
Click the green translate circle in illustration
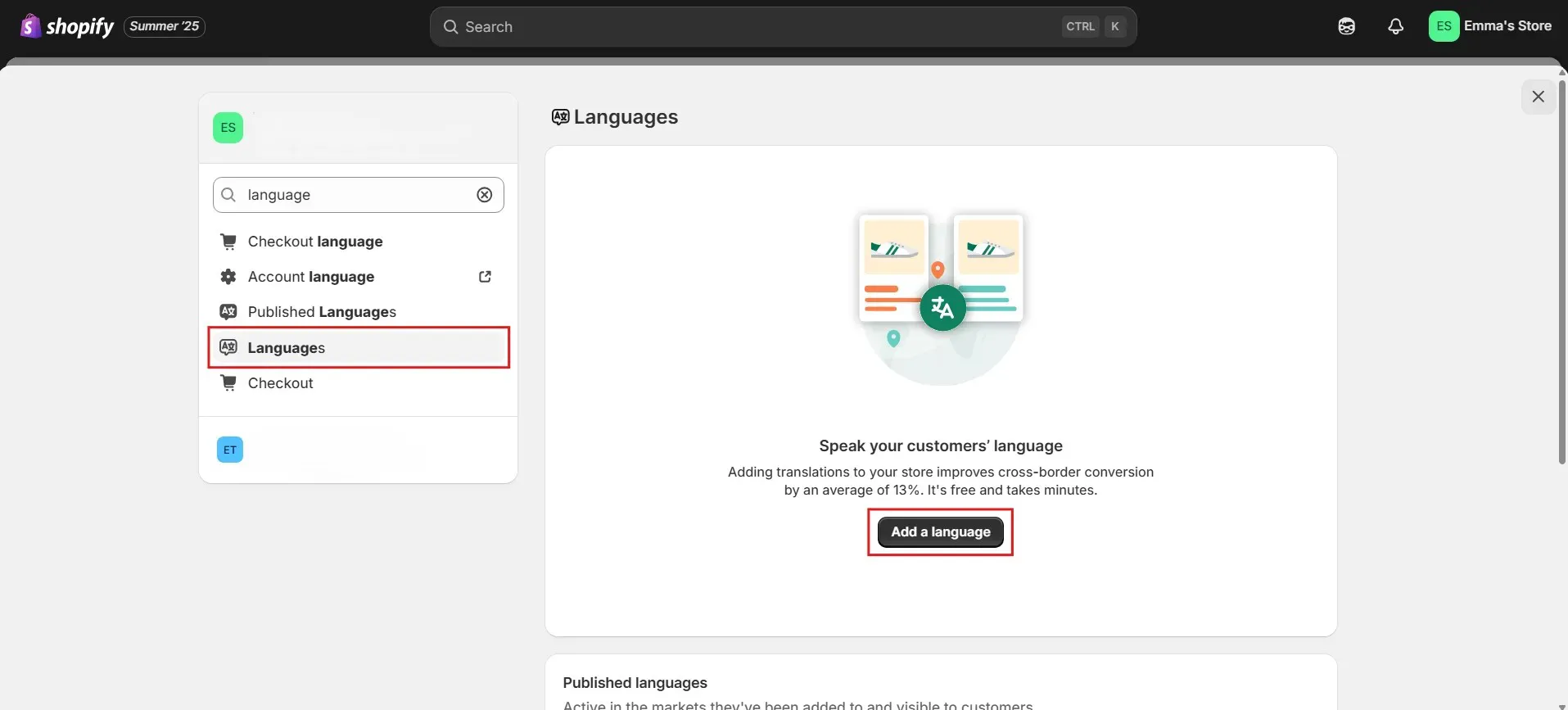point(942,308)
